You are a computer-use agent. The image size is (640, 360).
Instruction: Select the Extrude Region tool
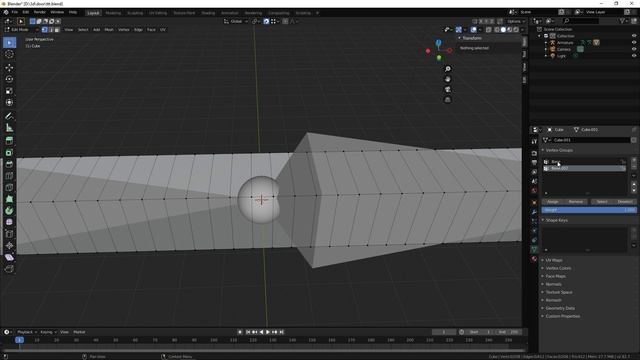(x=9, y=141)
